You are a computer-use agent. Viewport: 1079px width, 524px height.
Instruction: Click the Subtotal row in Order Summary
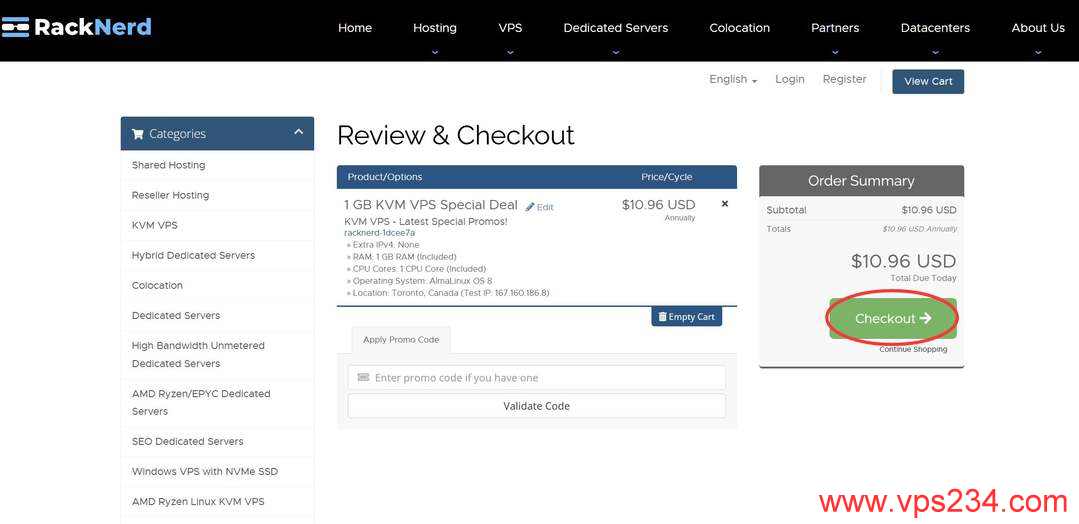(x=862, y=210)
